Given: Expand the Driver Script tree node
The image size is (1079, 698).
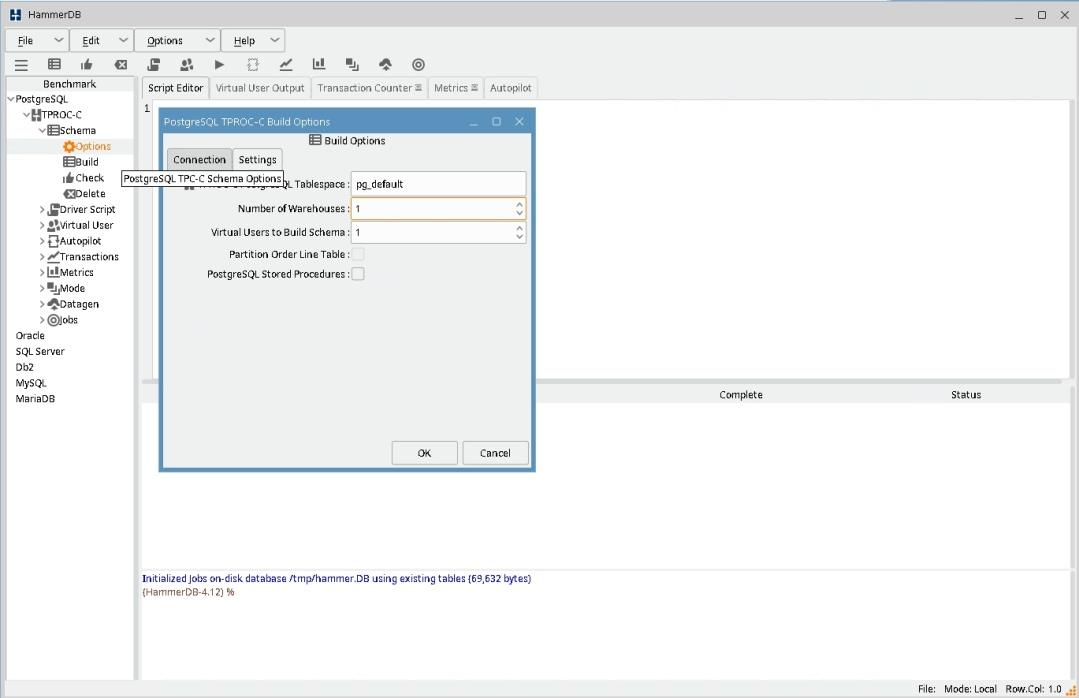Looking at the screenshot, I should click(x=42, y=210).
